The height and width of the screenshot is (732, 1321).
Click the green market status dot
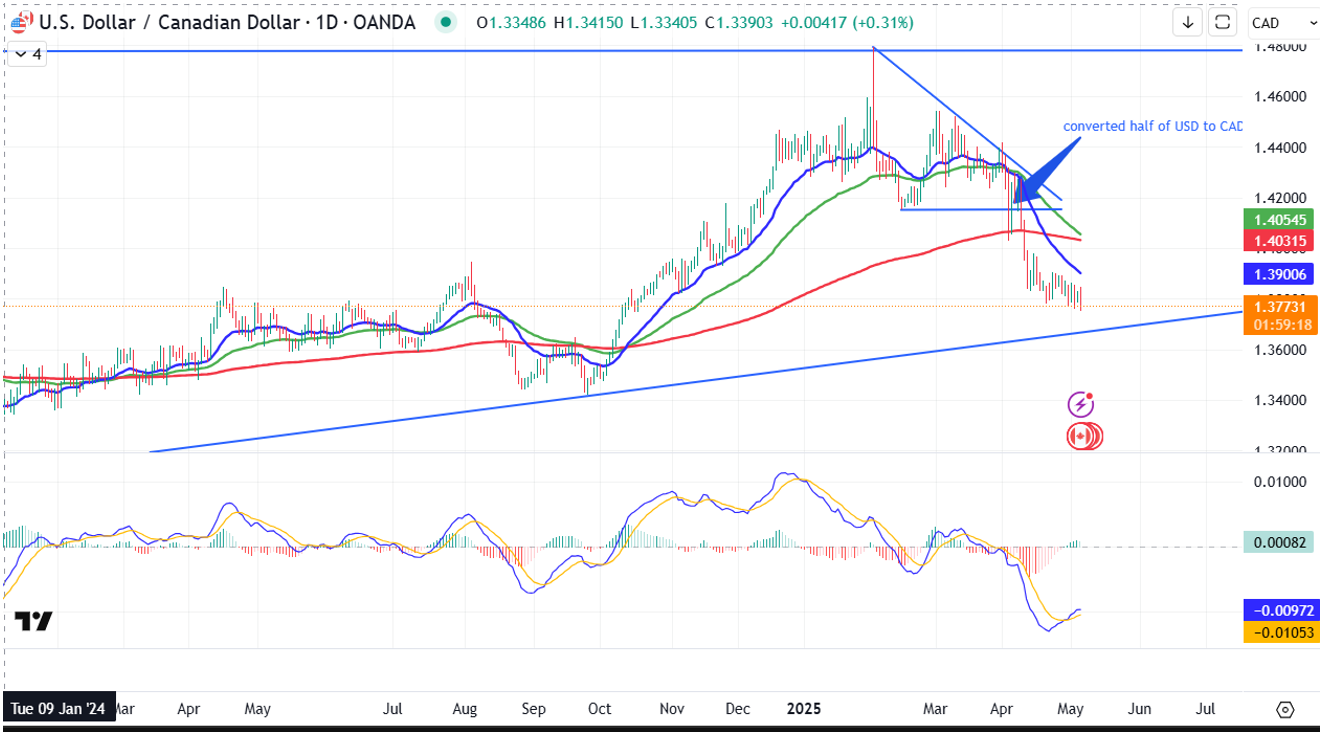[x=445, y=22]
